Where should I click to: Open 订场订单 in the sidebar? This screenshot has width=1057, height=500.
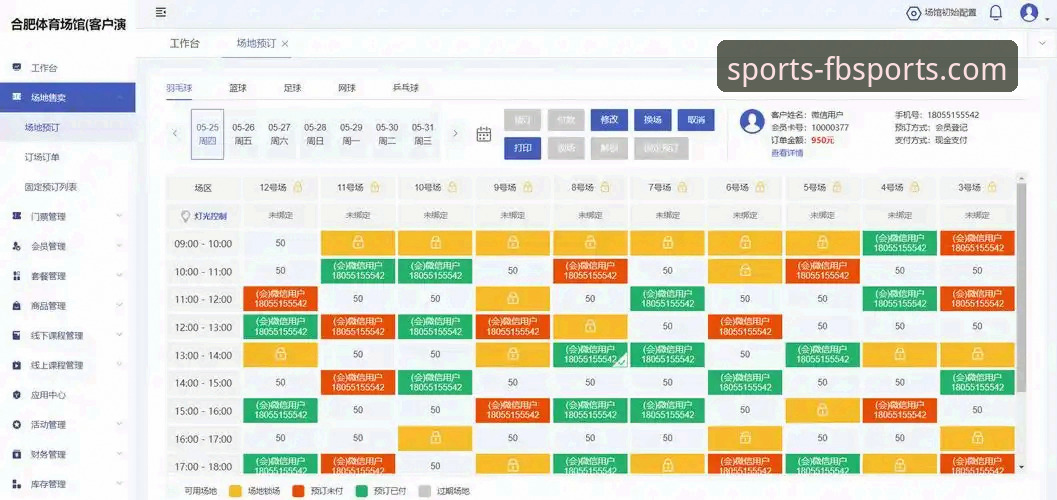(x=41, y=157)
